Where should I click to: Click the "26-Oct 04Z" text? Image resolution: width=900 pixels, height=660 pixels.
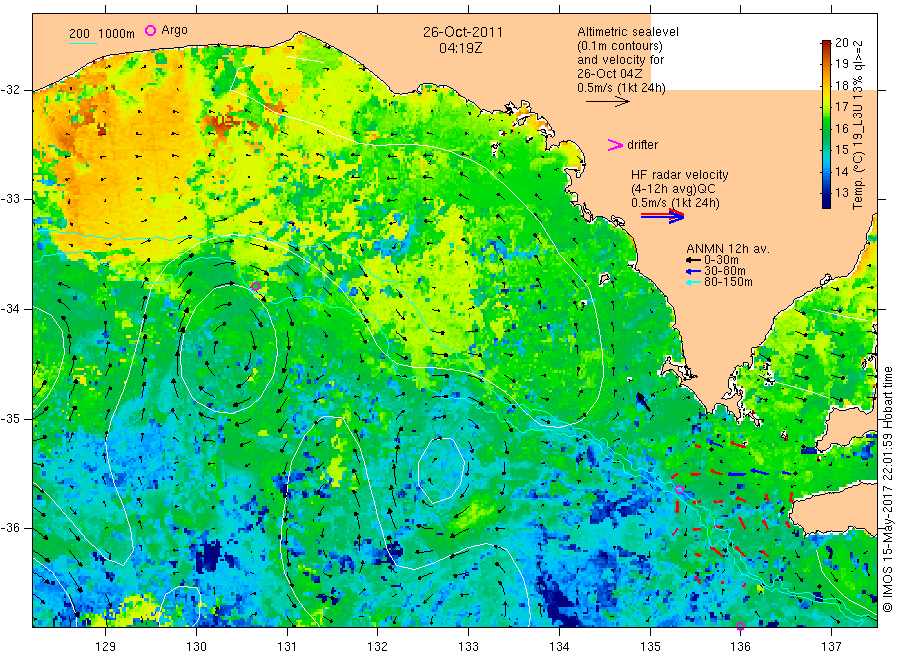(610, 73)
